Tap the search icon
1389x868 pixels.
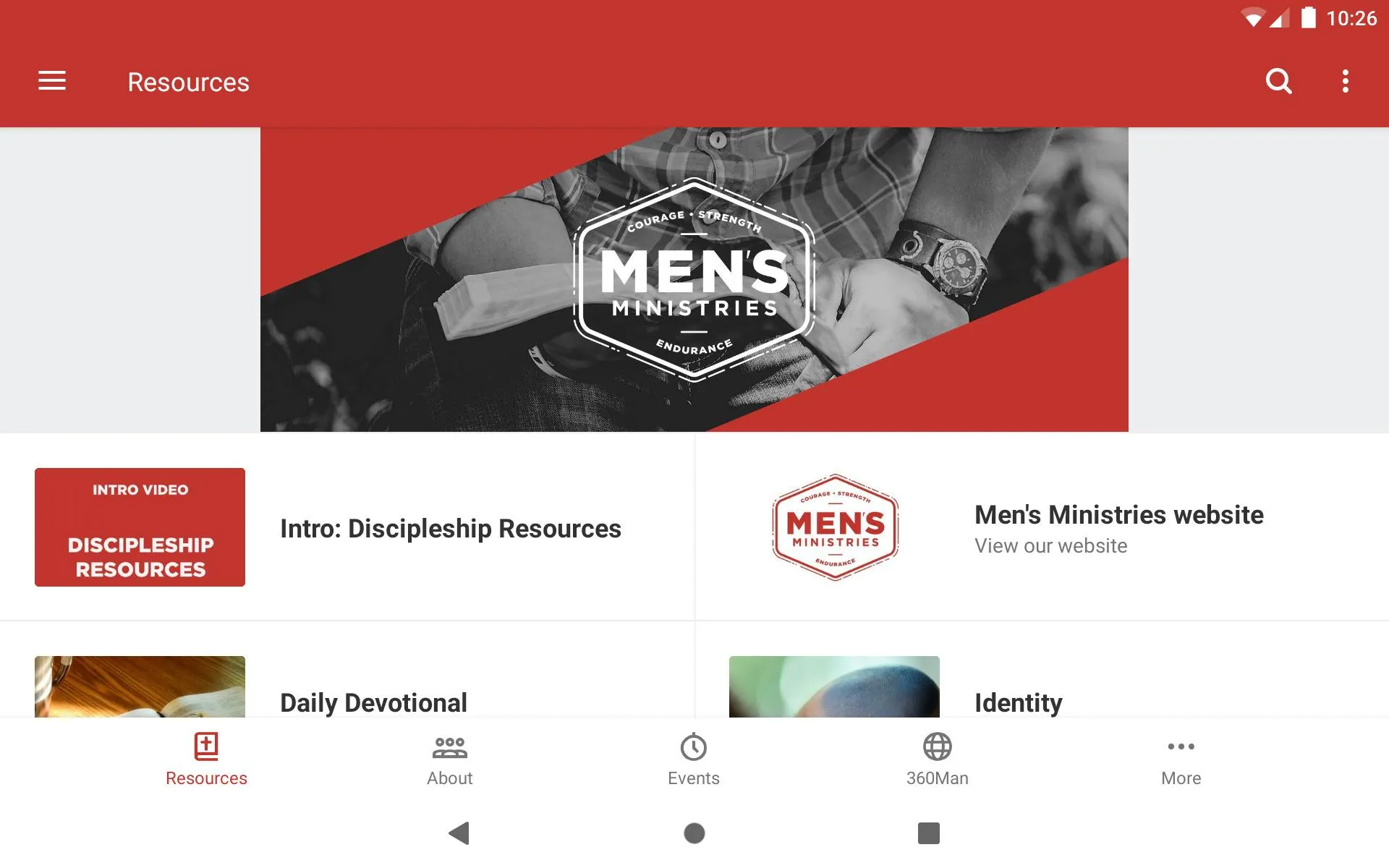(1279, 82)
